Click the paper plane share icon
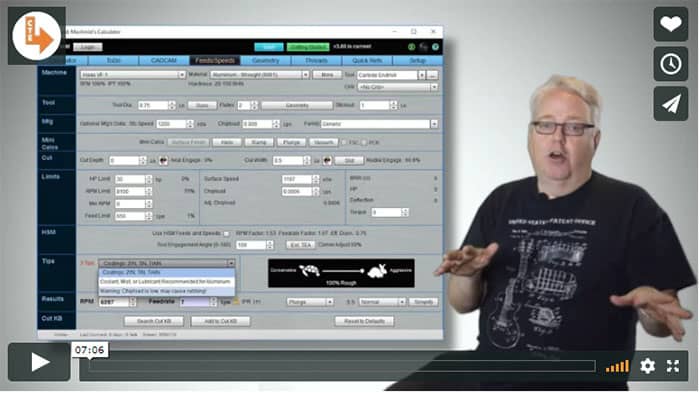Image resolution: width=700 pixels, height=393 pixels. 671,104
